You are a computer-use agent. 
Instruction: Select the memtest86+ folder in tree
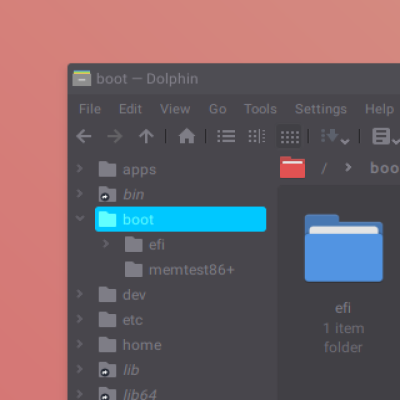180,270
